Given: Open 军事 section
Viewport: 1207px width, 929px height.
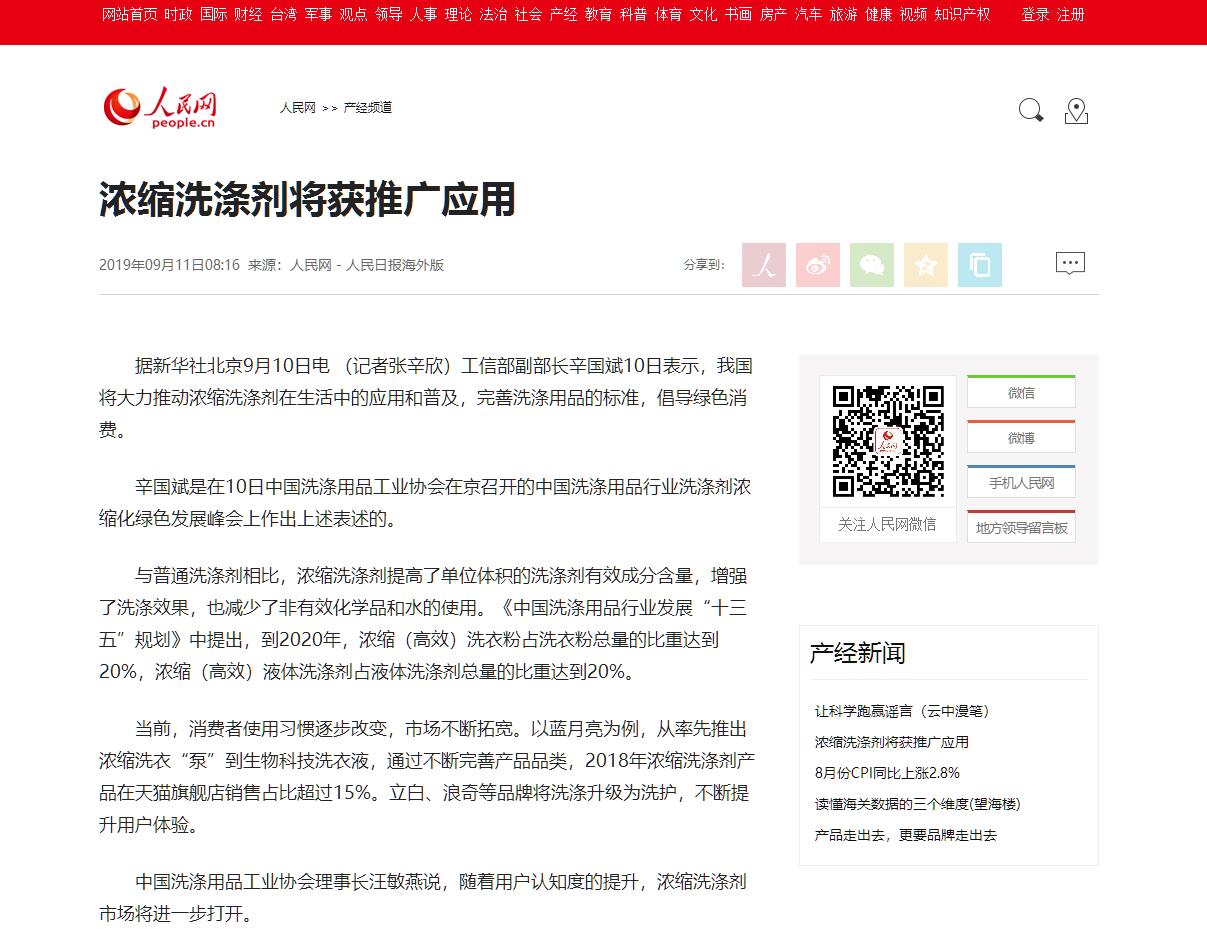Looking at the screenshot, I should click(x=319, y=15).
